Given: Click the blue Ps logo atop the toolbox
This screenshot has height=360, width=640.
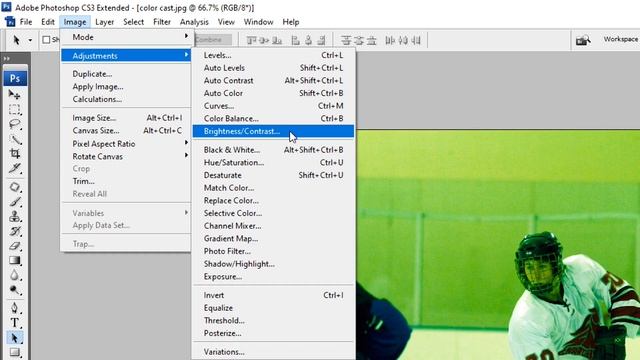Looking at the screenshot, I should coord(15,78).
